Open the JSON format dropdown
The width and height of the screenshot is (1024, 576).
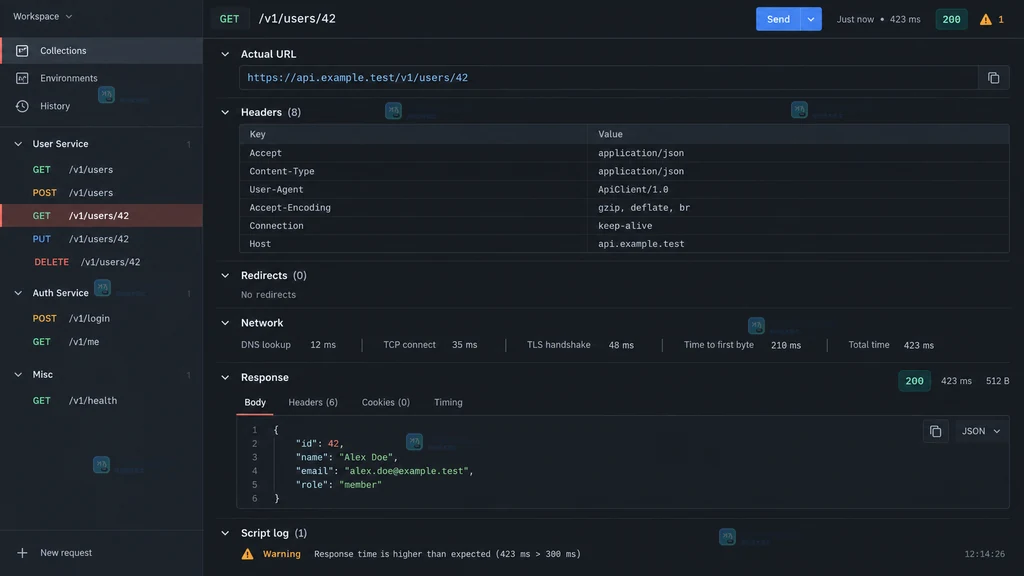point(981,431)
